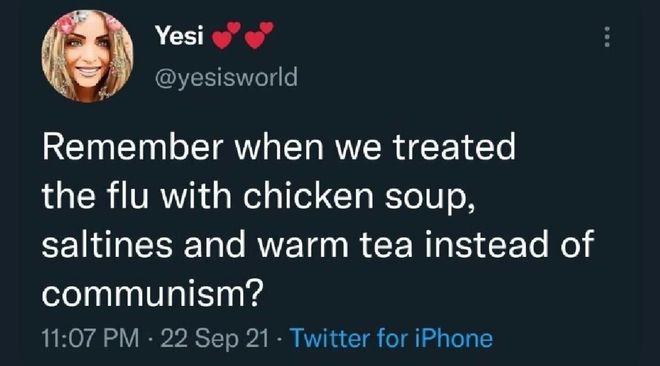Click the word "instead" in the tweet

pyautogui.click(x=487, y=244)
